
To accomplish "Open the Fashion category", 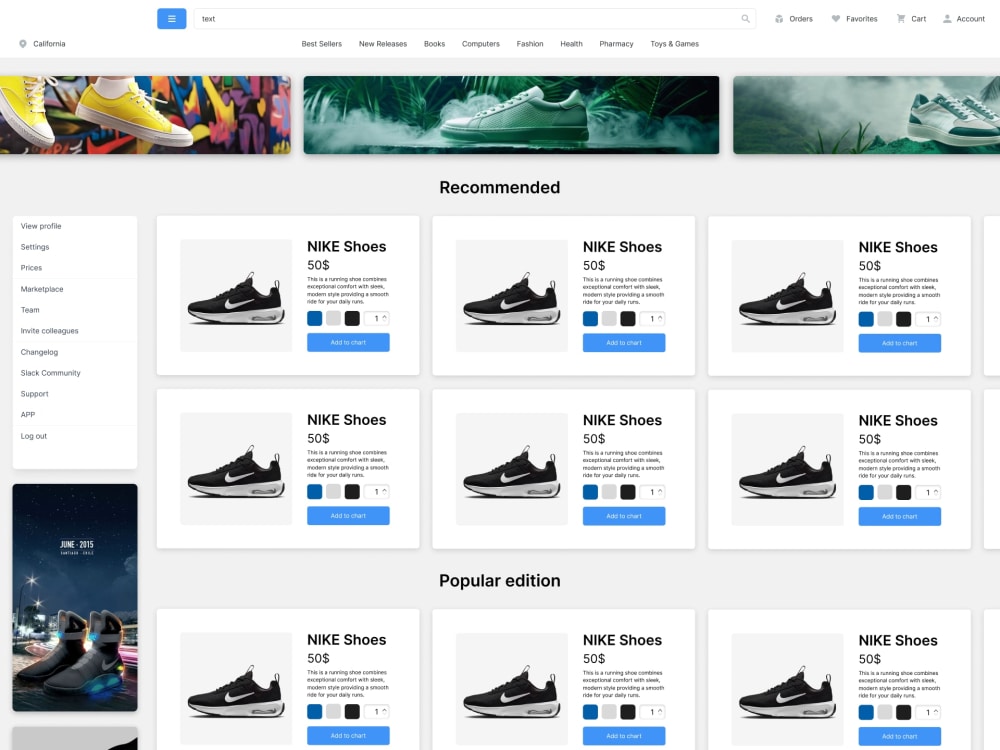I will 530,44.
